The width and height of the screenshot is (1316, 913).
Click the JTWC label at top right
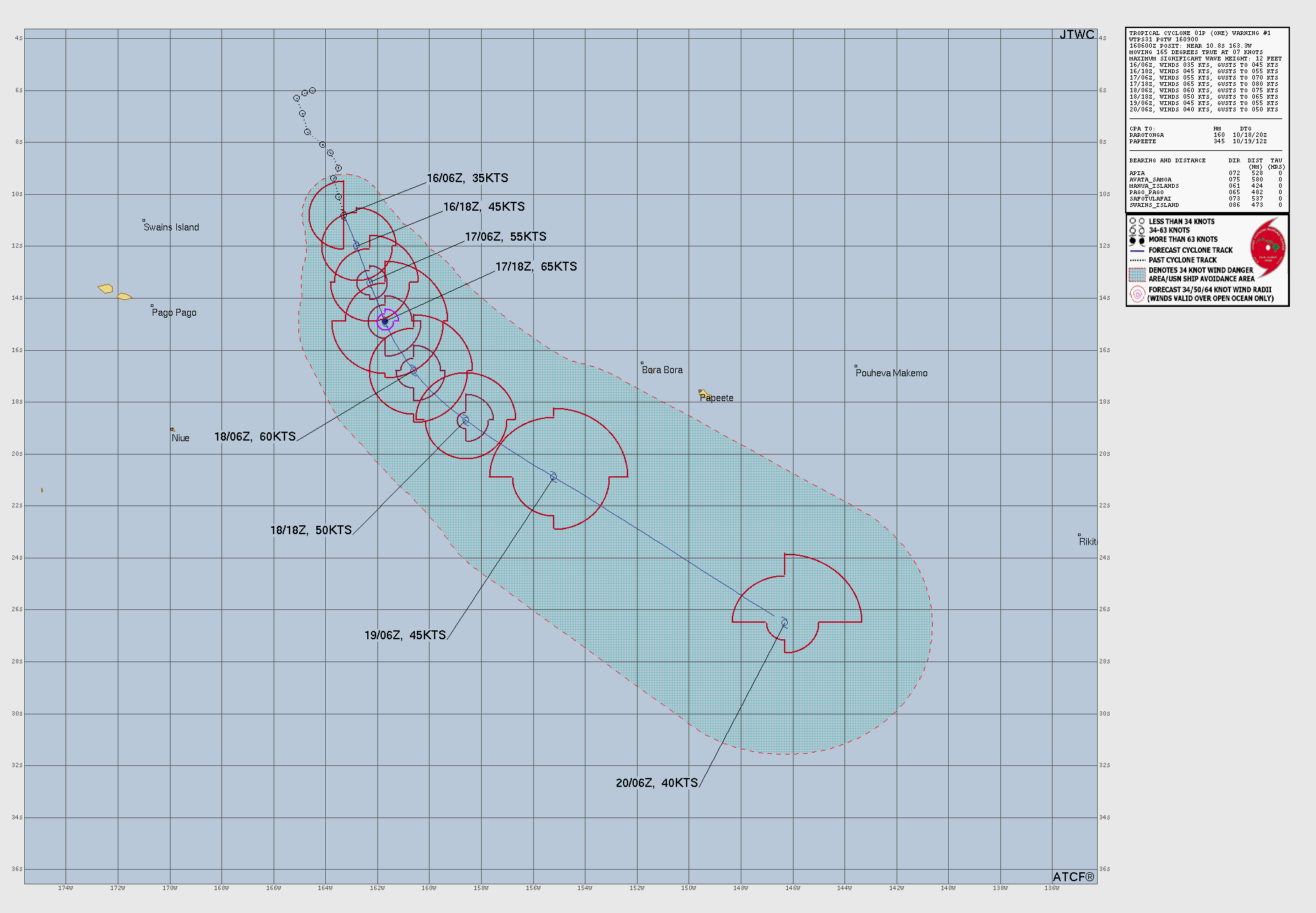pyautogui.click(x=1077, y=34)
